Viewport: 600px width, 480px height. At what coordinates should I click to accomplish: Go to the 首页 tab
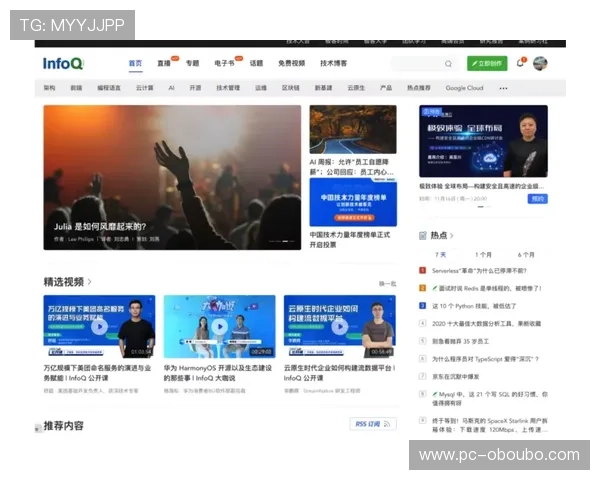coord(135,64)
